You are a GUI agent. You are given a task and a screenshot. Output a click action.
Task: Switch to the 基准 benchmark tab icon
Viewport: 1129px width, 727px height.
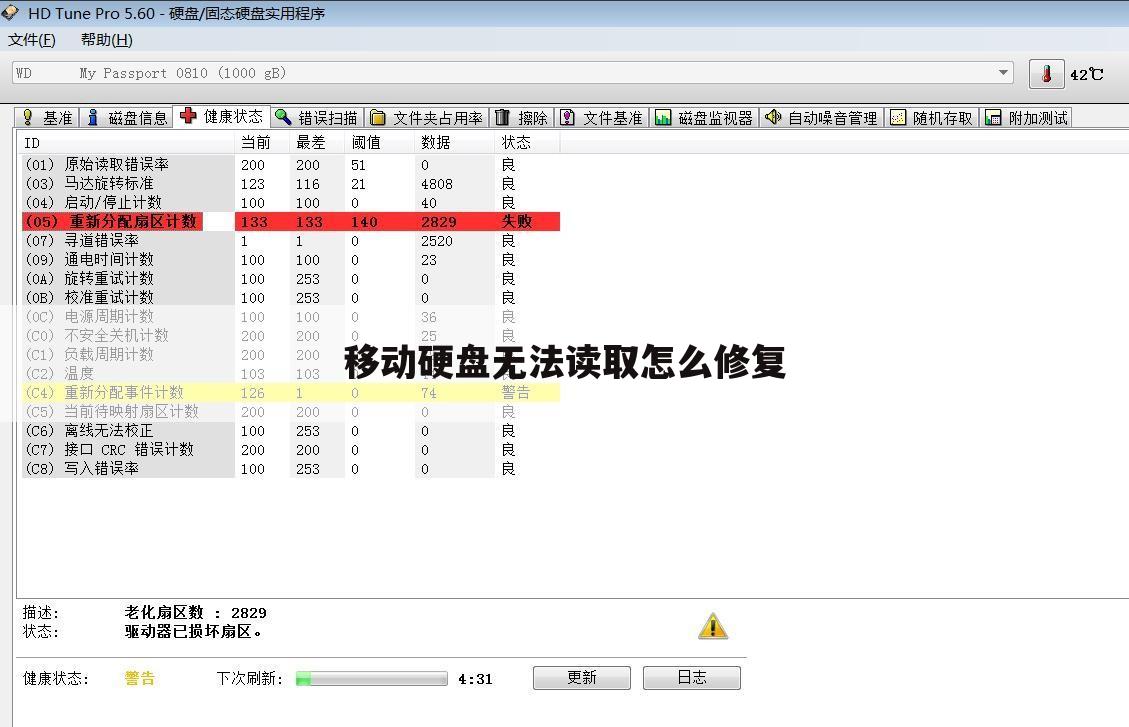tap(48, 117)
